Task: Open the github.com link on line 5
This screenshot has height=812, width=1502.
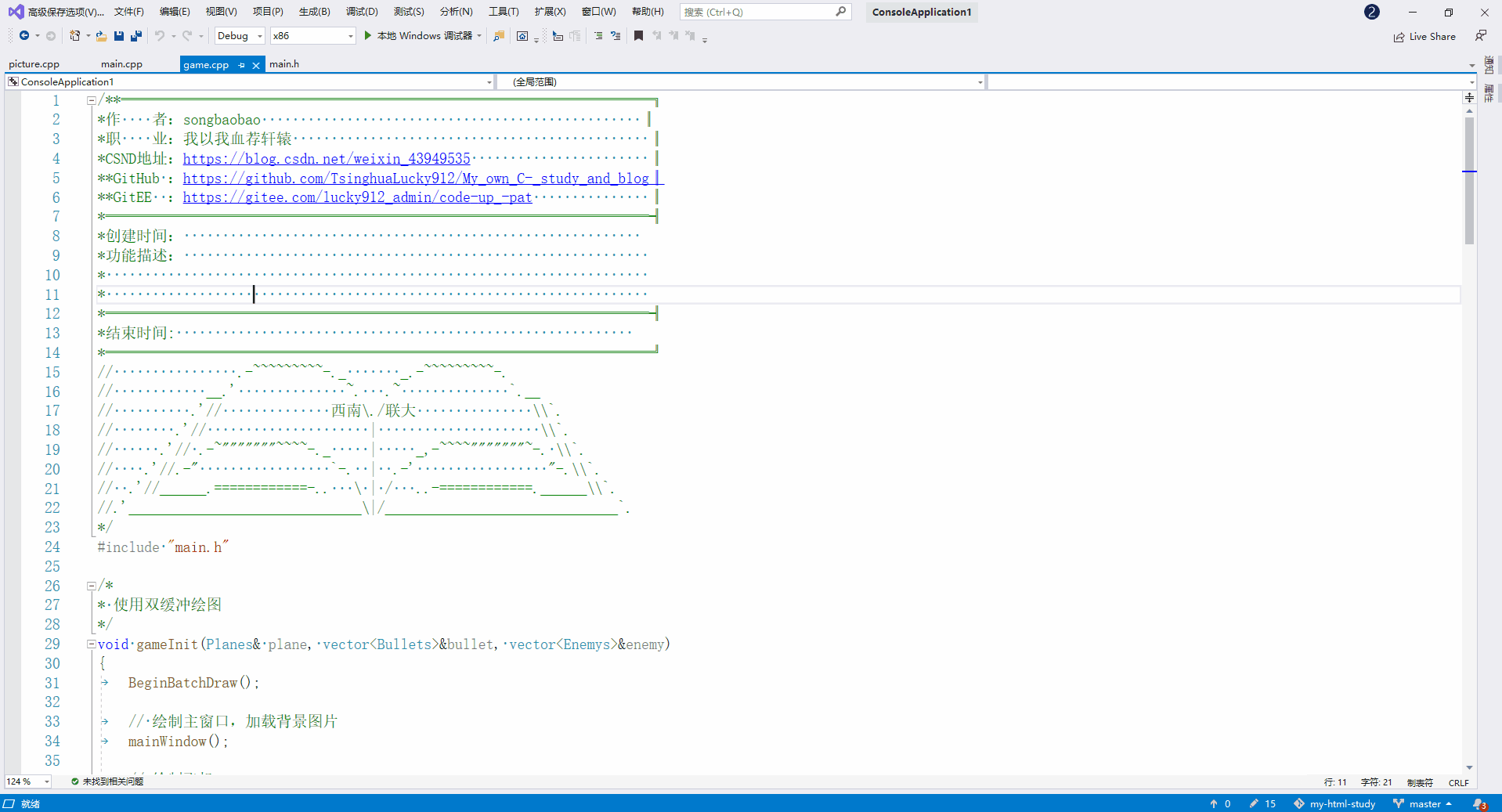Action: pos(416,179)
